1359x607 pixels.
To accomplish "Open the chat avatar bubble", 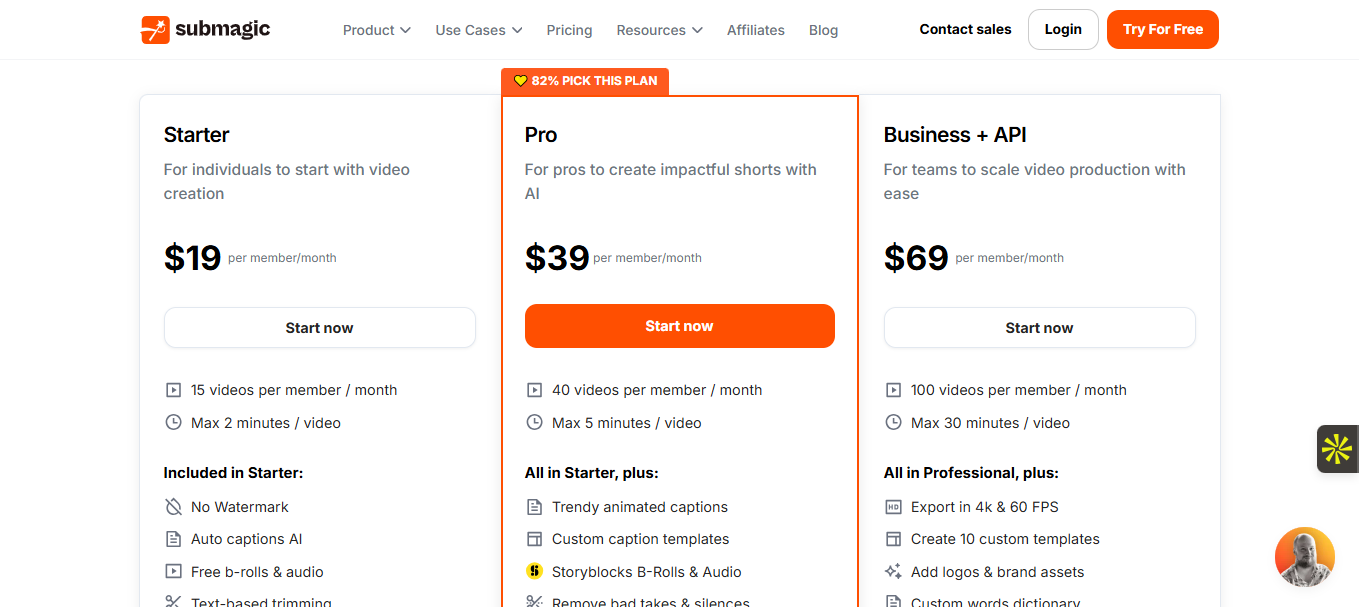I will [1304, 556].
